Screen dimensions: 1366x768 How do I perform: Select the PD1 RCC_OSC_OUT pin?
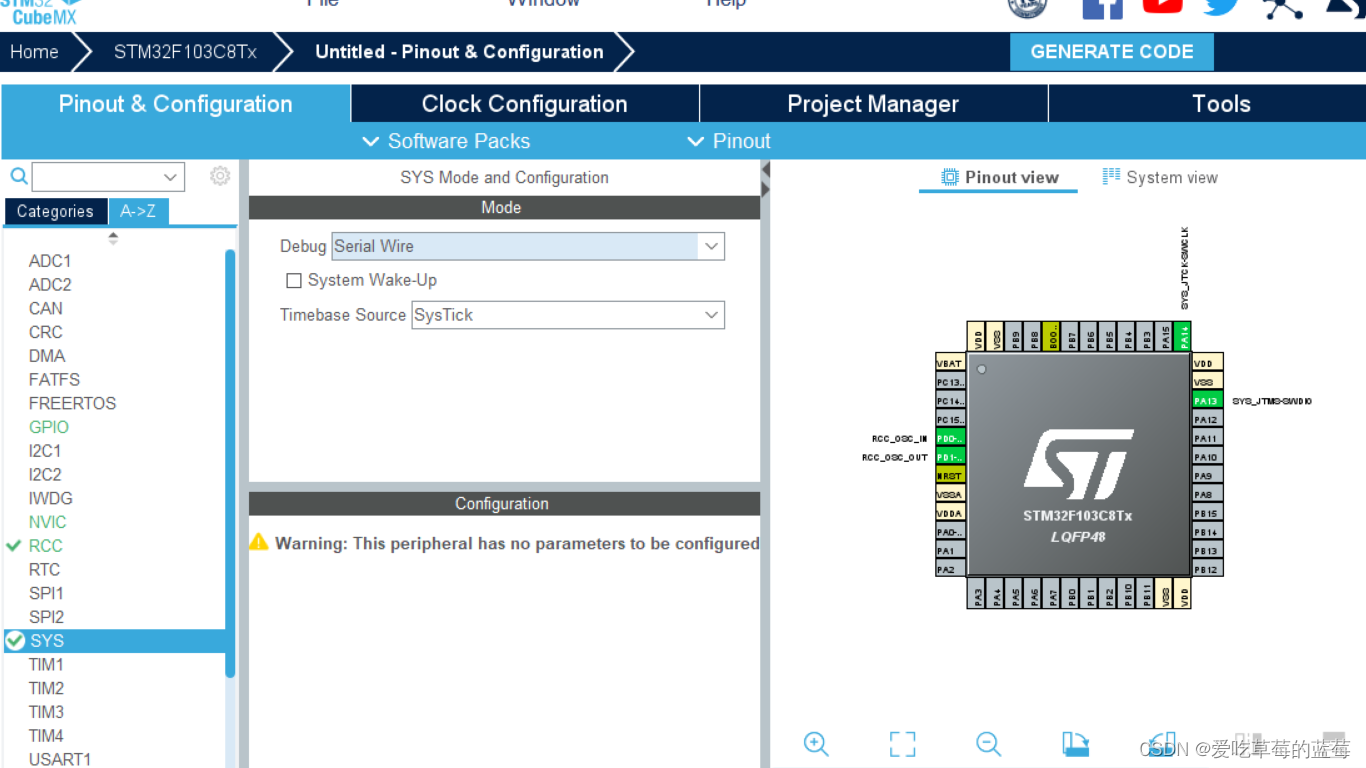click(950, 457)
